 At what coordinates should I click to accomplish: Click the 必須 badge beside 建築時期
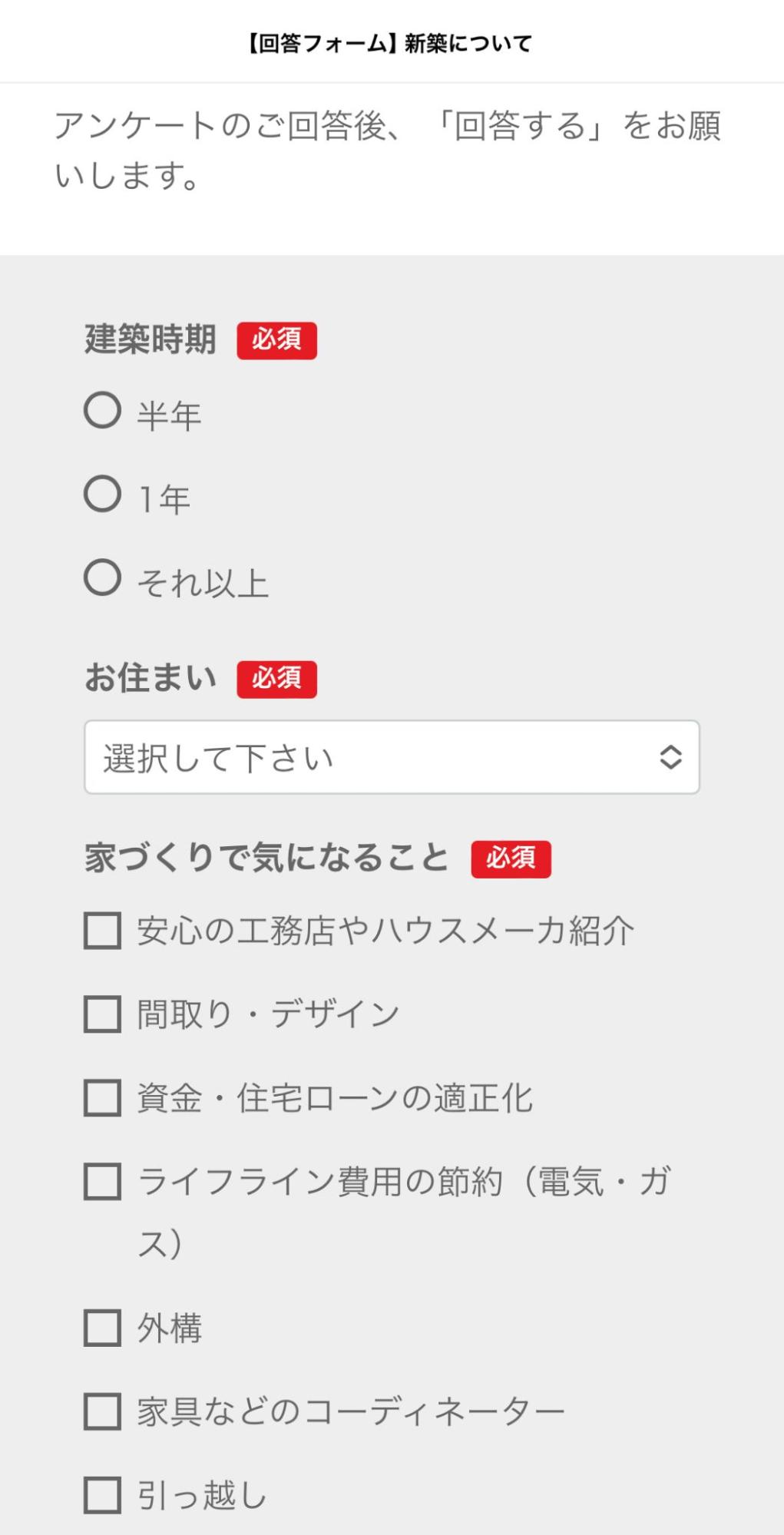276,340
